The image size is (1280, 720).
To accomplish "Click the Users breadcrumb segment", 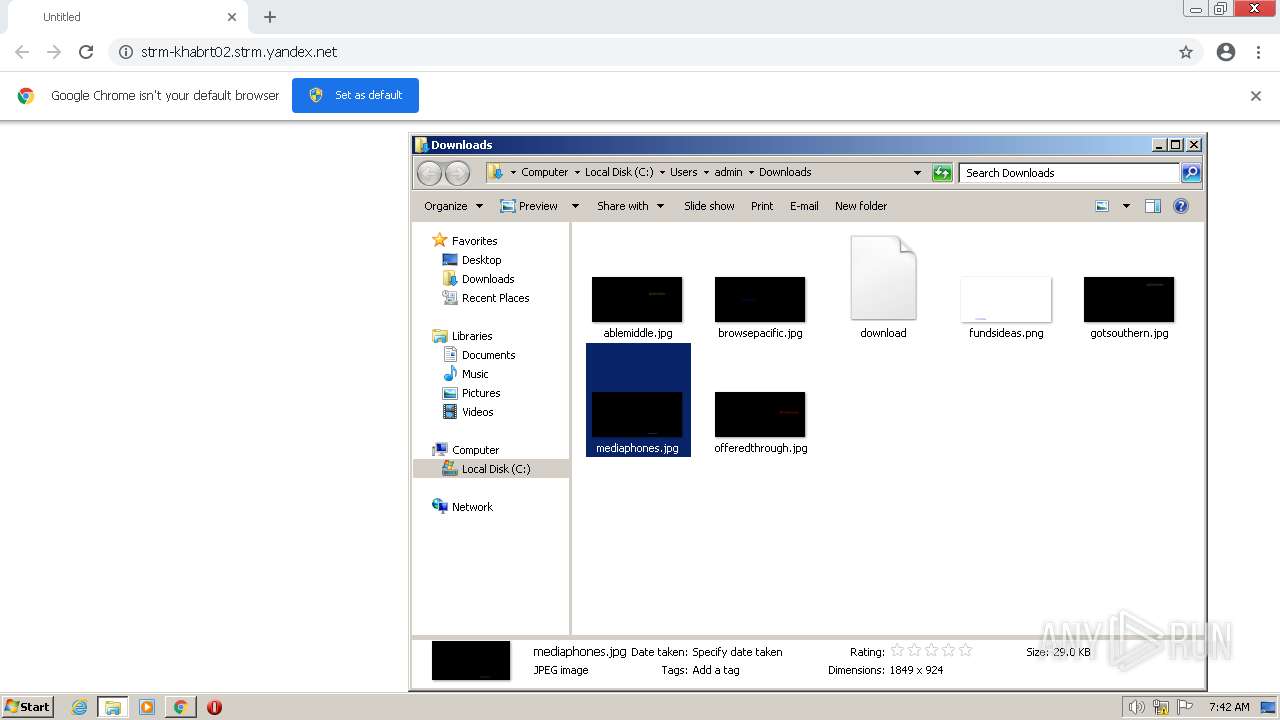I will [x=683, y=172].
